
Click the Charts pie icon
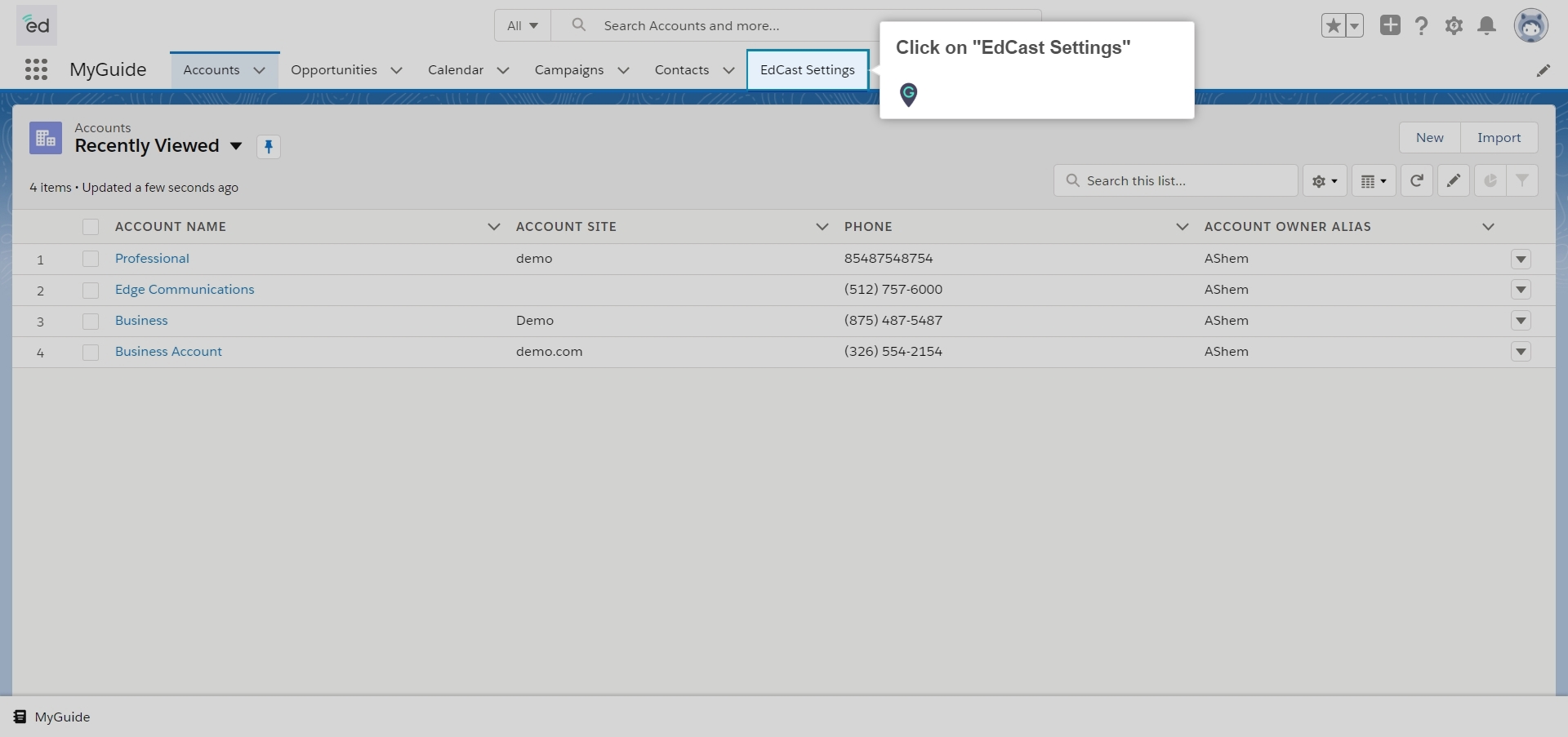(x=1490, y=181)
